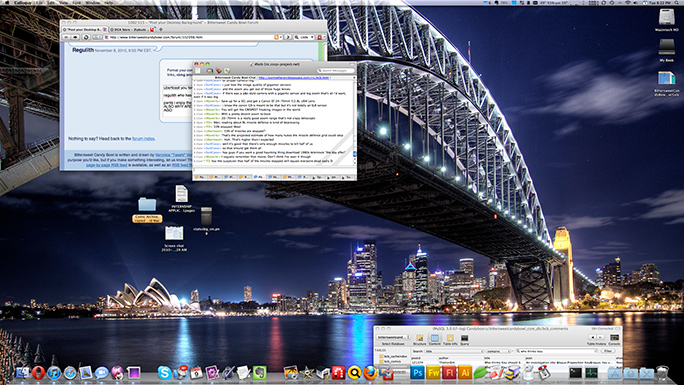Open iTunes from the dock
684x385 pixels.
[54, 373]
